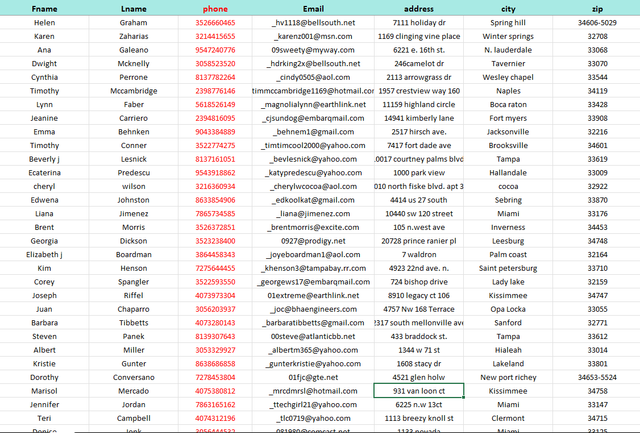Select the Email column header
Screen dimensions: 640x433
[313, 9]
